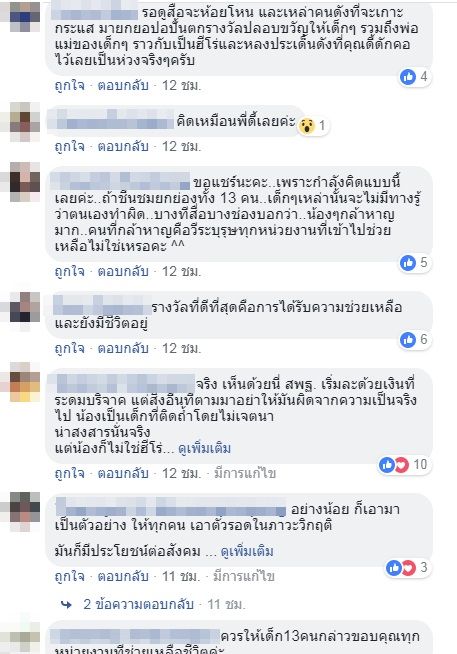Click the like reaction icon showing 4
The width and height of the screenshot is (457, 654).
(x=408, y=77)
